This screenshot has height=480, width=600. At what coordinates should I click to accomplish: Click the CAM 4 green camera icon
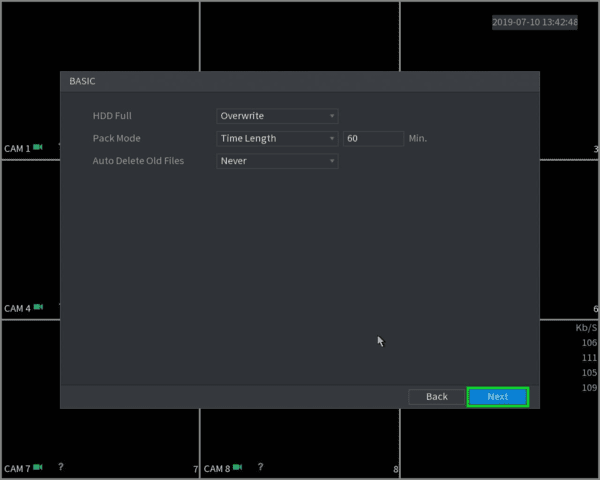[38, 307]
